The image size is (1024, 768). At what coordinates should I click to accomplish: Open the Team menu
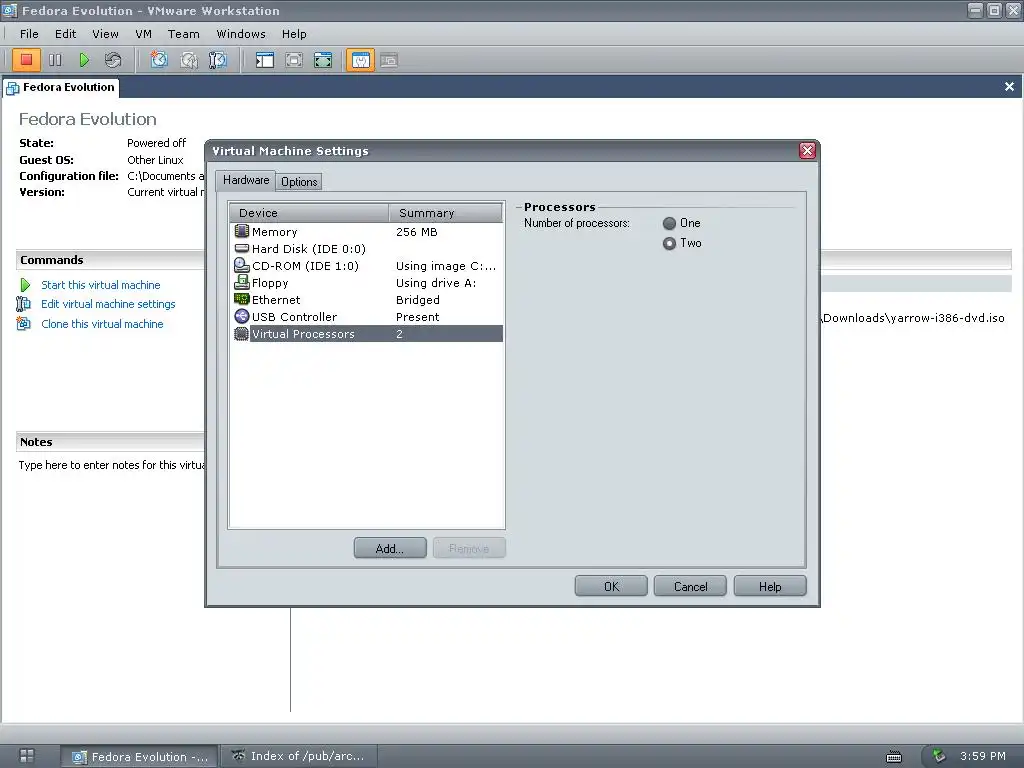(184, 34)
